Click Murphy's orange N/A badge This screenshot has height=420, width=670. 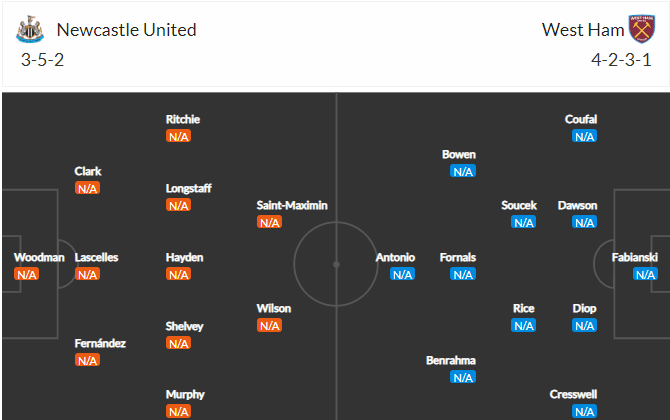[179, 411]
